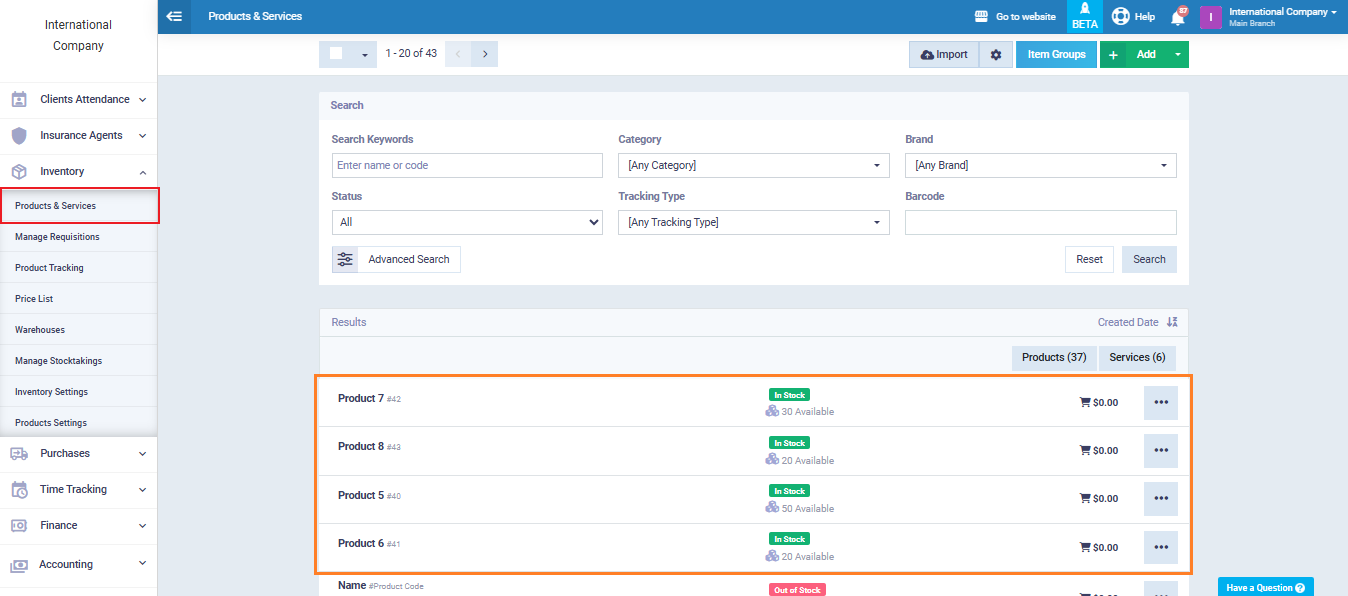The width and height of the screenshot is (1348, 596).
Task: Open the Brand dropdown
Action: [x=1040, y=165]
